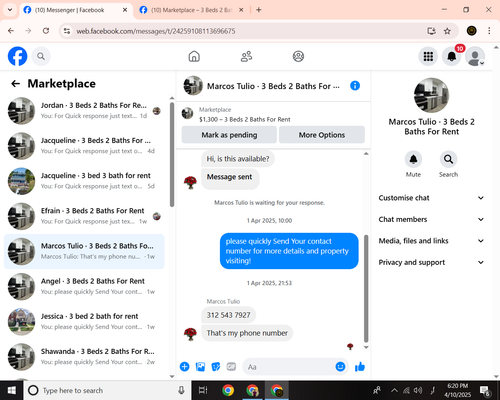Open more actions plus icon in composer
The image size is (500, 400).
tap(185, 367)
